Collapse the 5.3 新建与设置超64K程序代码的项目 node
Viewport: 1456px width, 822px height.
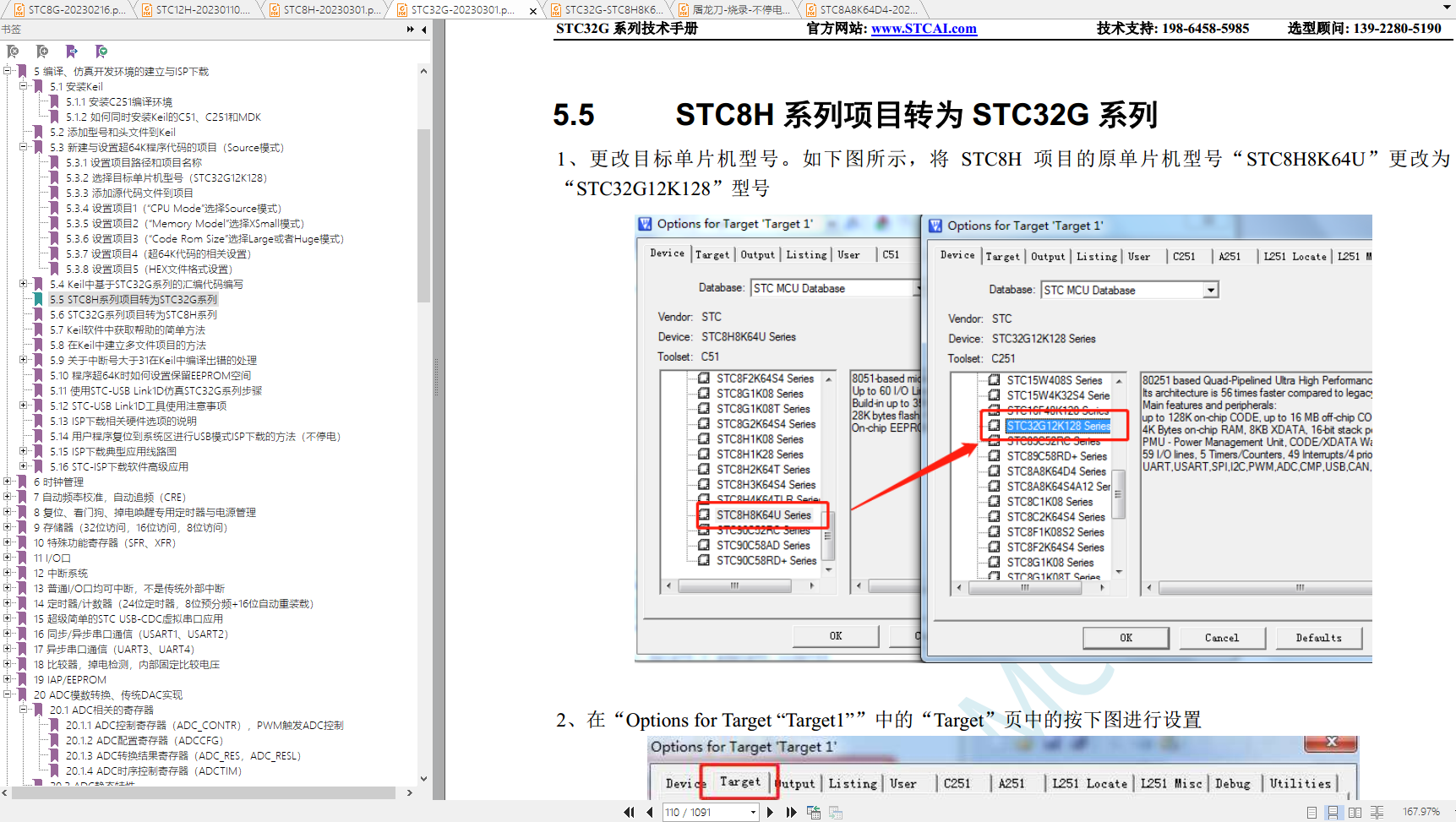tap(24, 147)
